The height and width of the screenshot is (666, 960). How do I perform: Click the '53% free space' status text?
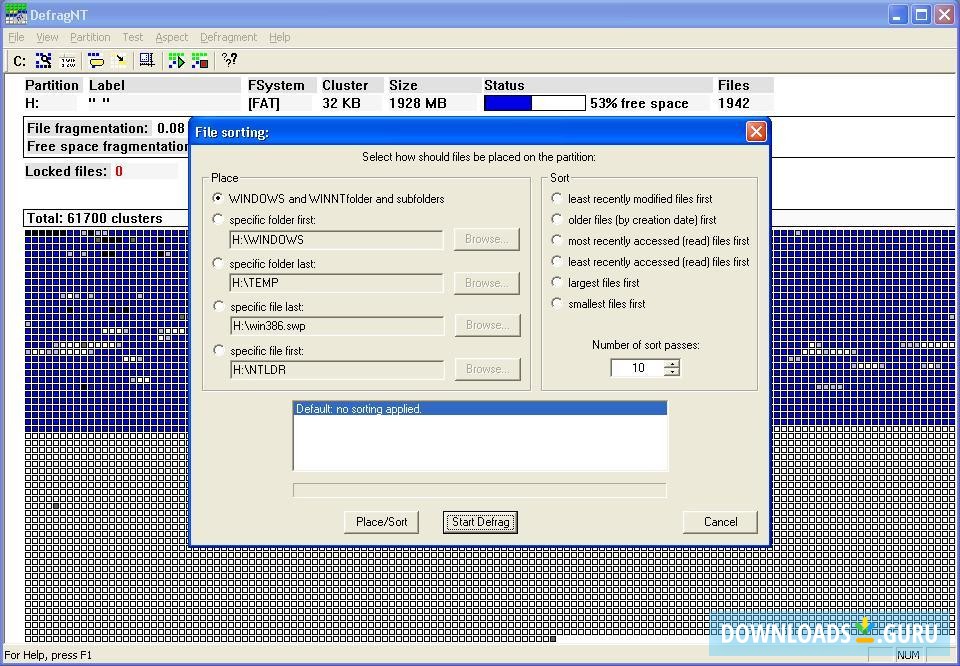[639, 103]
